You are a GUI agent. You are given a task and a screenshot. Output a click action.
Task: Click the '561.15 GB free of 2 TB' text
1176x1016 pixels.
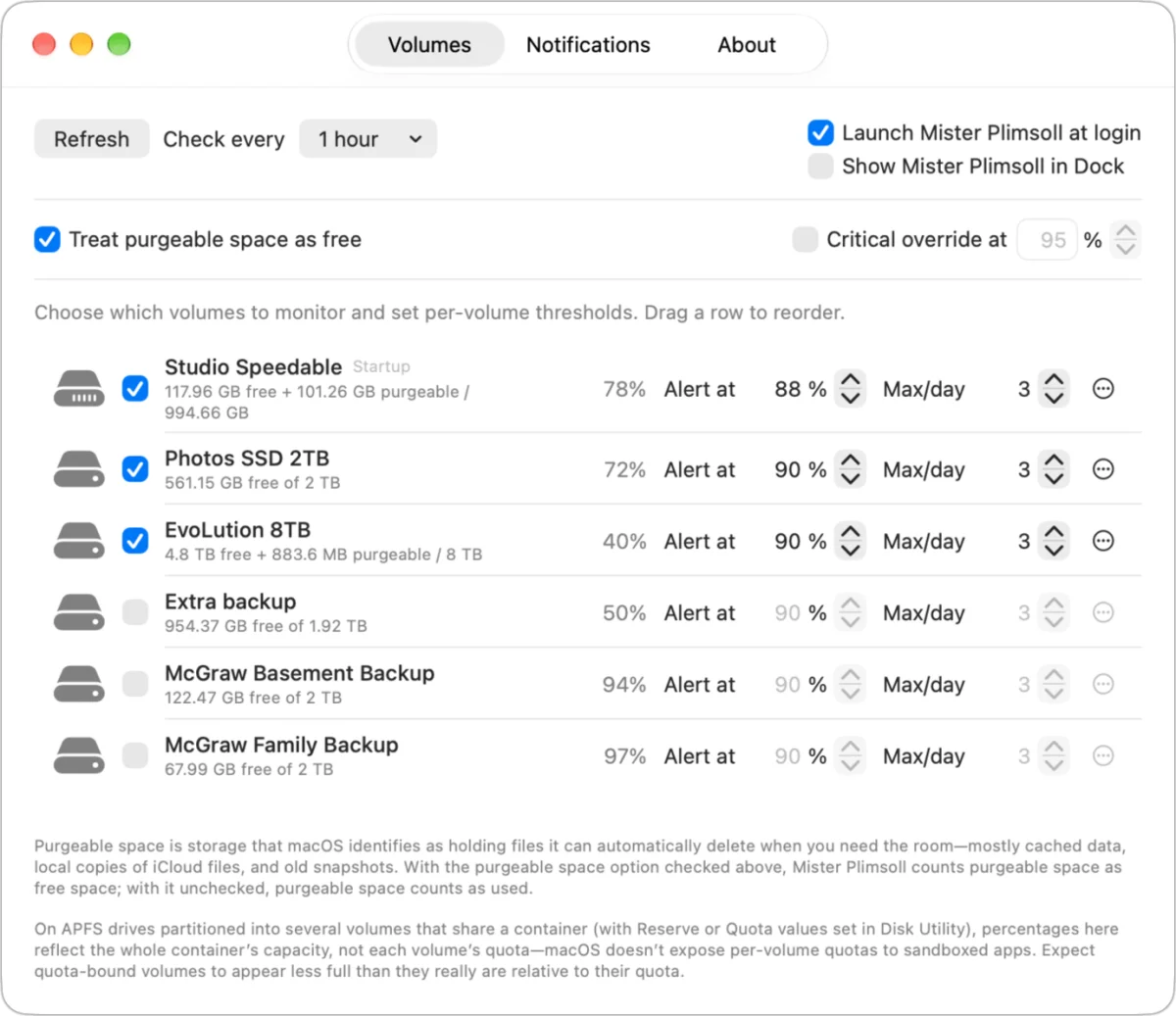(x=253, y=482)
